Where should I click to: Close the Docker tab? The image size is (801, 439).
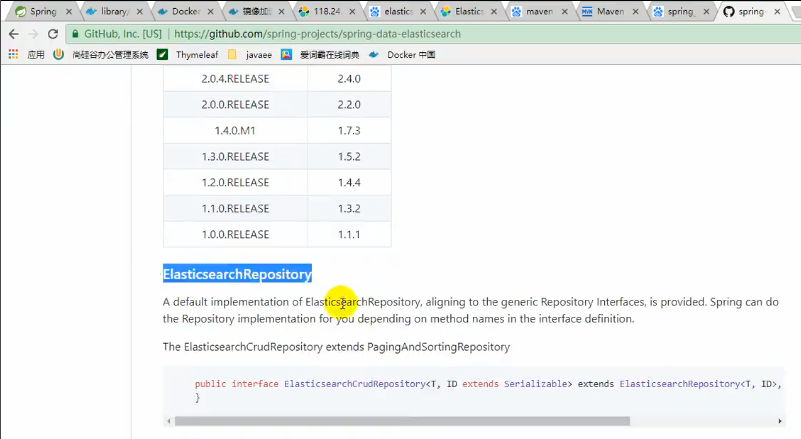coord(210,11)
